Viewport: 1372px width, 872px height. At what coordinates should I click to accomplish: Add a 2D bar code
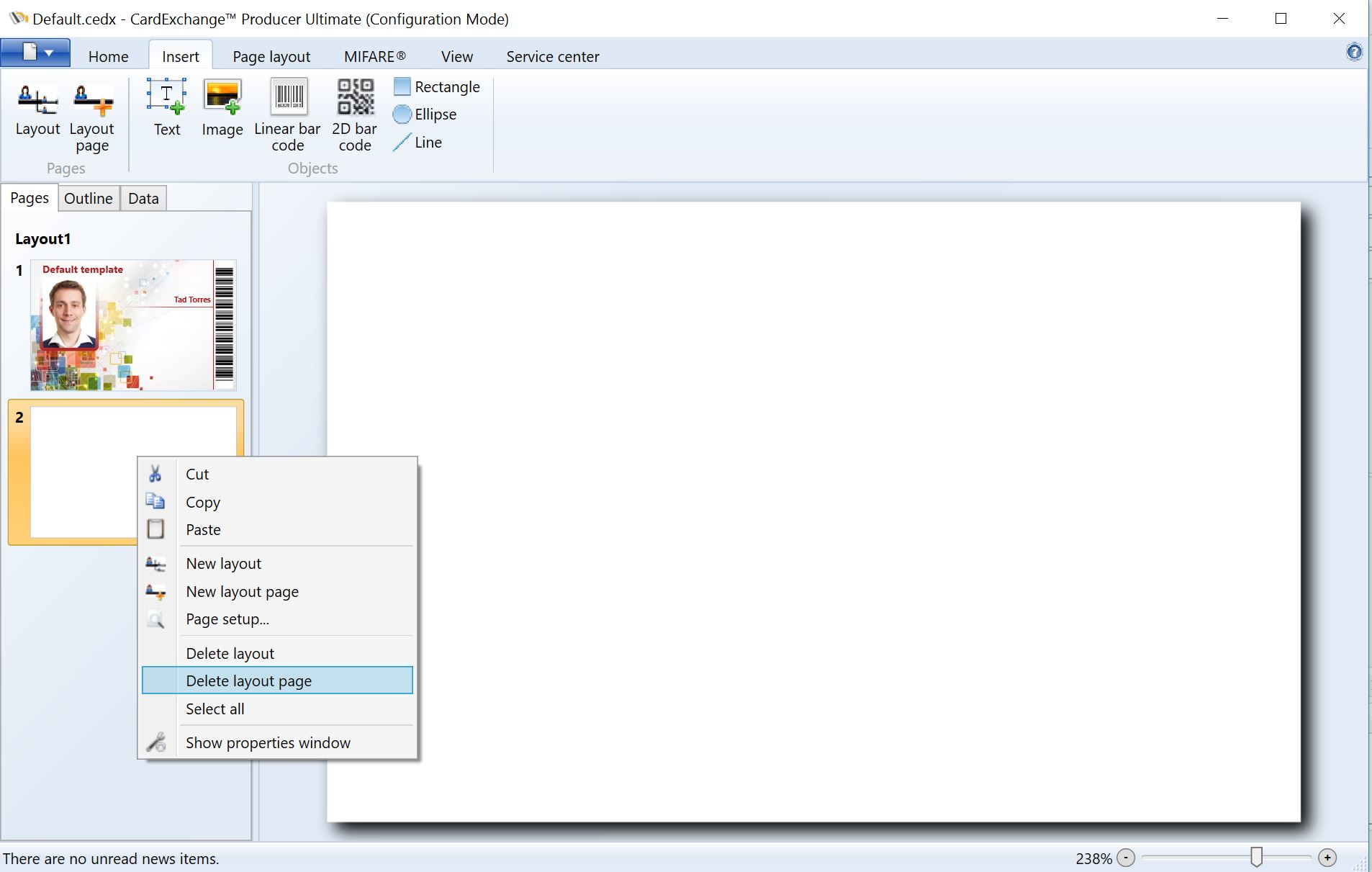(x=355, y=115)
